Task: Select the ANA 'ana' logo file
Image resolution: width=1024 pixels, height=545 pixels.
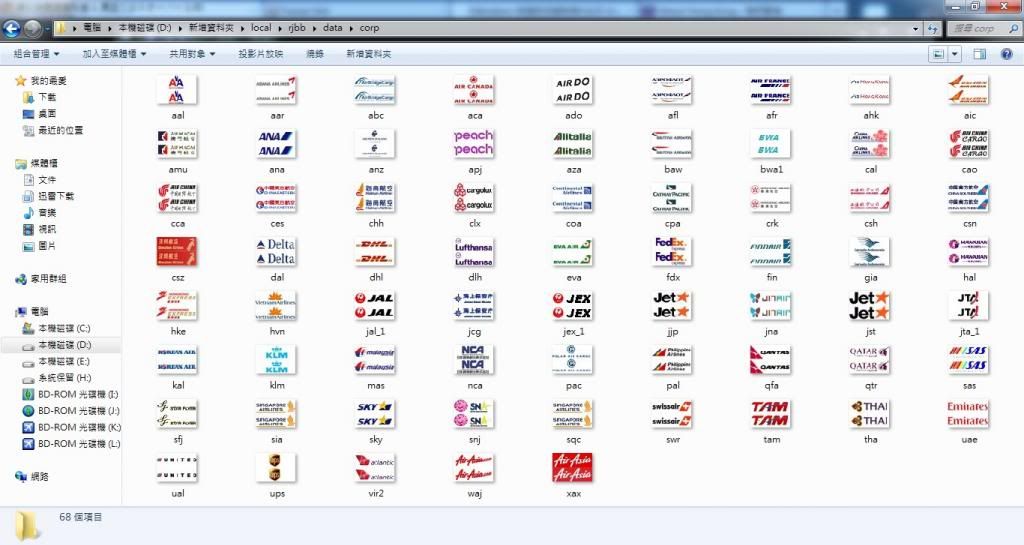Action: pos(276,144)
